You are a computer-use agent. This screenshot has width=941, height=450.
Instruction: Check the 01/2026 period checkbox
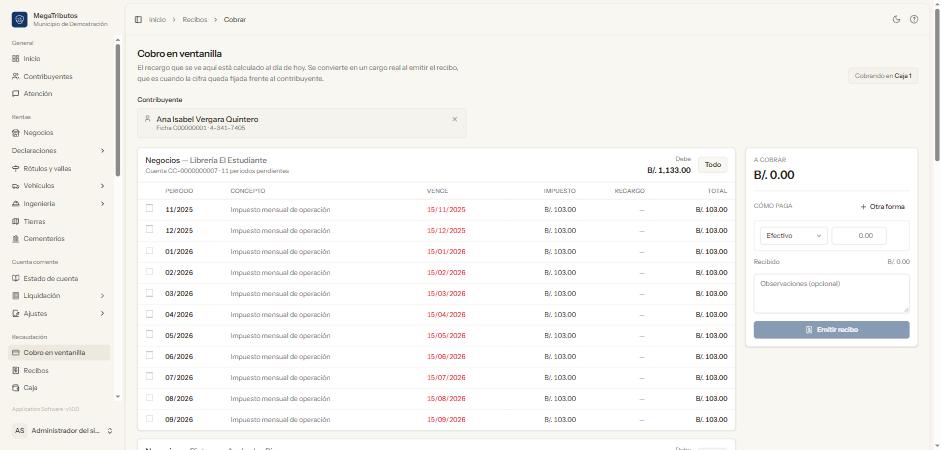(x=149, y=250)
